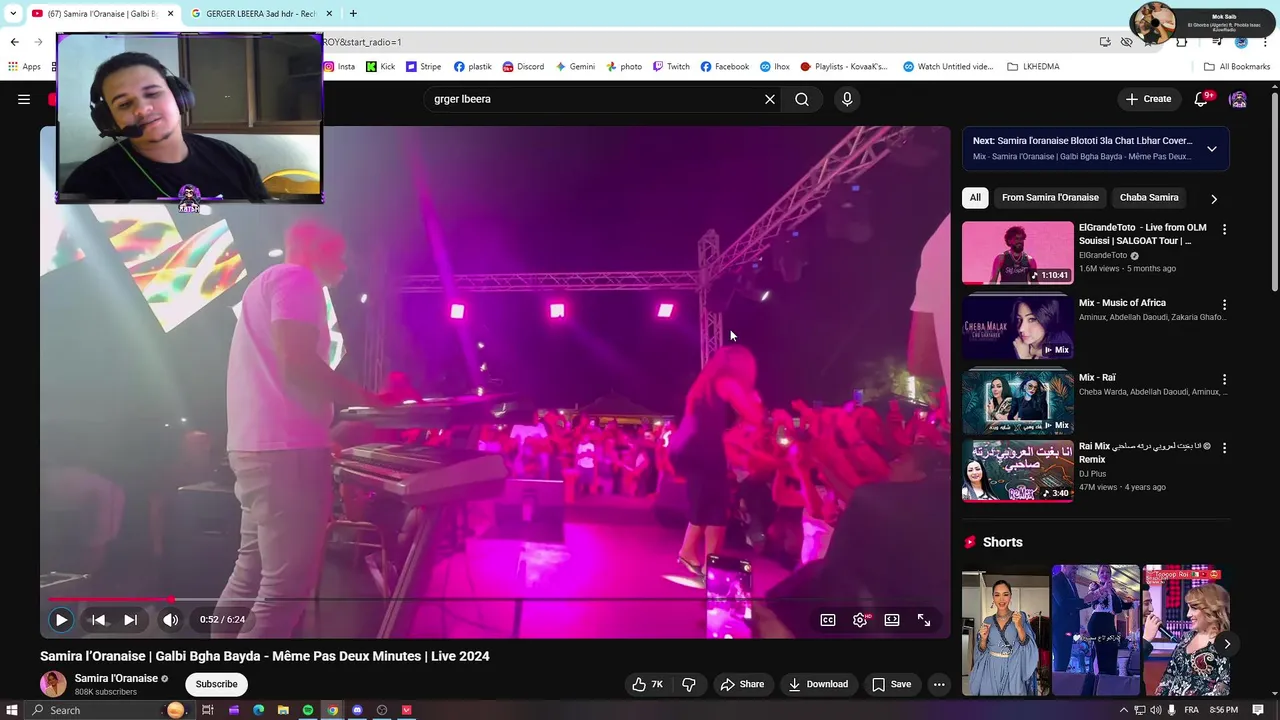Like the video with 7K likes
Screen dimensions: 1280x720
(x=647, y=684)
